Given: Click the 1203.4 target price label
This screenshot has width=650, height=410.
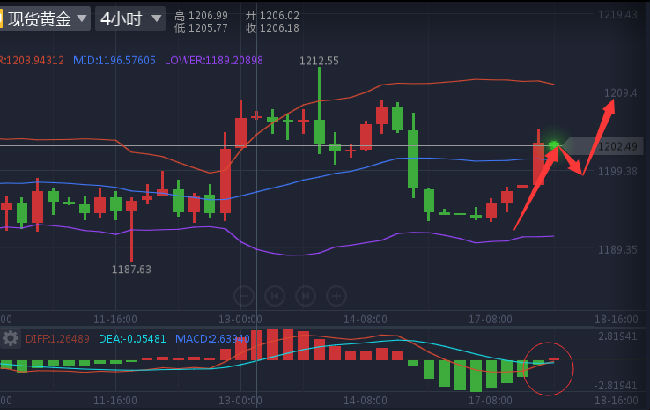Looking at the screenshot, I should click(x=620, y=93).
